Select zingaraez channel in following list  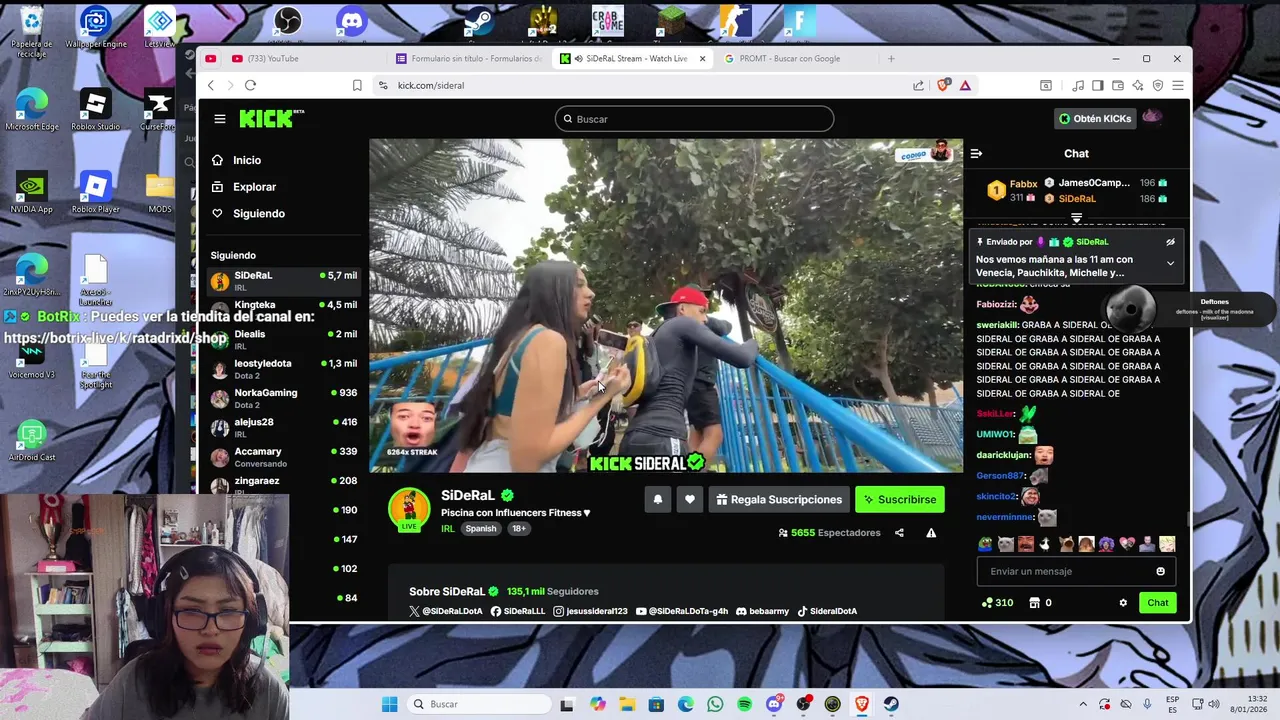click(283, 486)
